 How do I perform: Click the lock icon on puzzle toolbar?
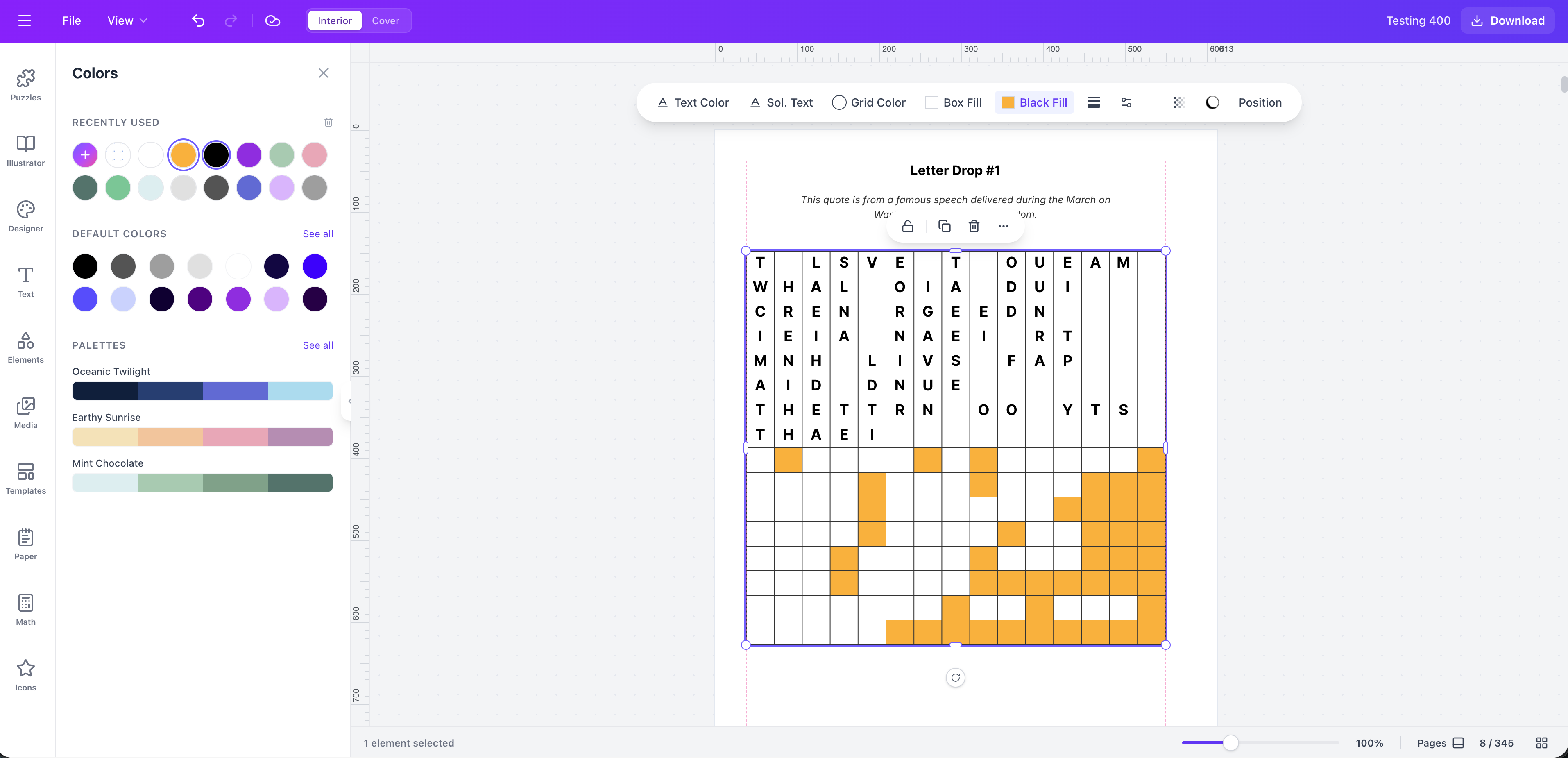(907, 226)
